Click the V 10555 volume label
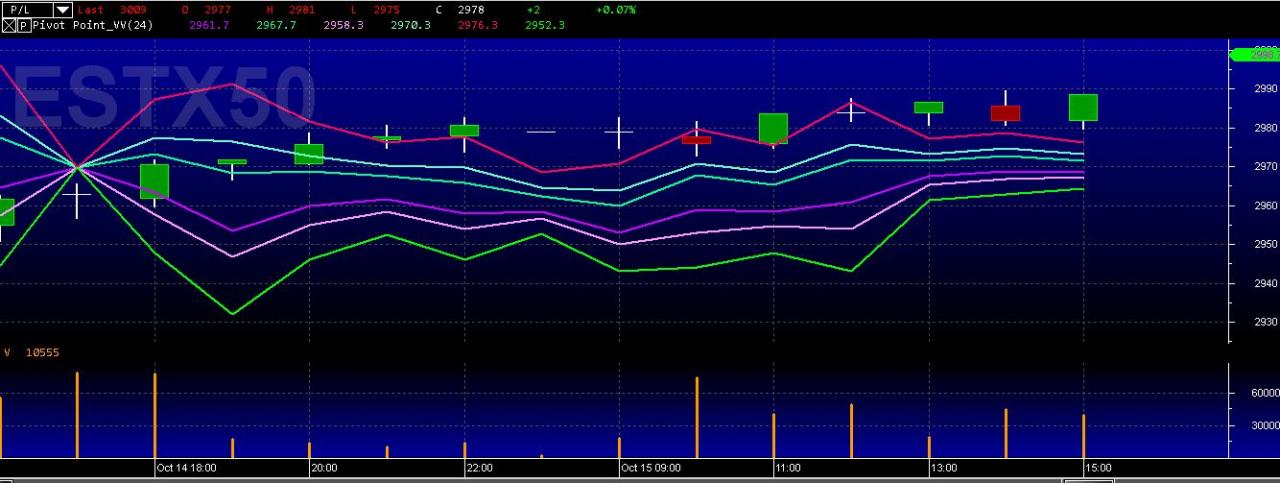The height and width of the screenshot is (483, 1280). pyautogui.click(x=31, y=352)
